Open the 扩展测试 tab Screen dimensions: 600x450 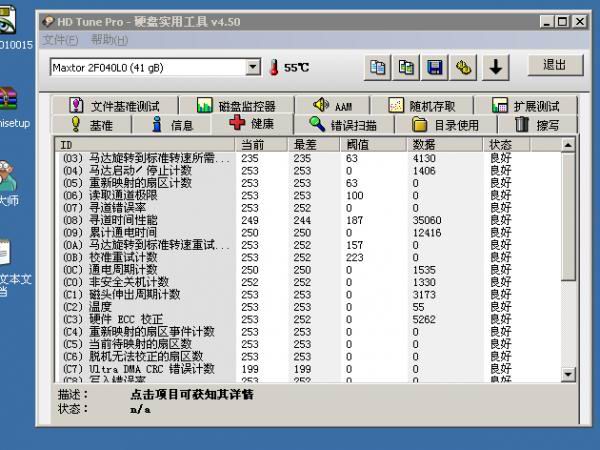525,105
